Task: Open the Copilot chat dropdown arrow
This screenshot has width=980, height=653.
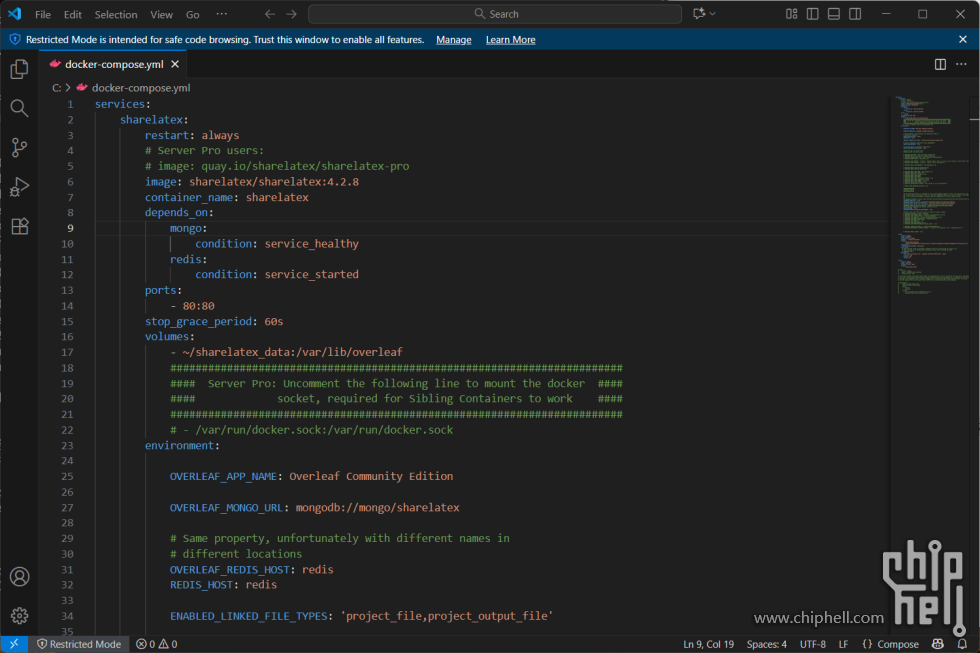Action: coord(713,14)
